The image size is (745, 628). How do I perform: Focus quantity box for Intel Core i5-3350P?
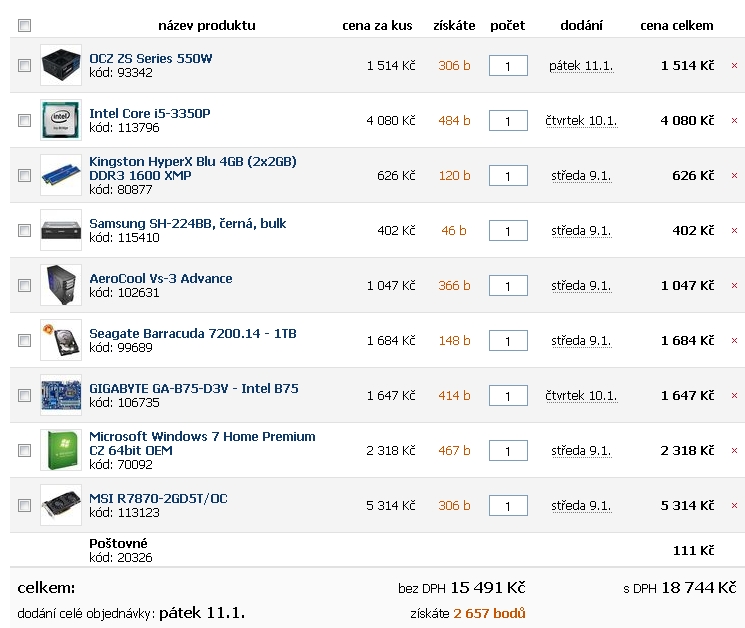tap(508, 121)
